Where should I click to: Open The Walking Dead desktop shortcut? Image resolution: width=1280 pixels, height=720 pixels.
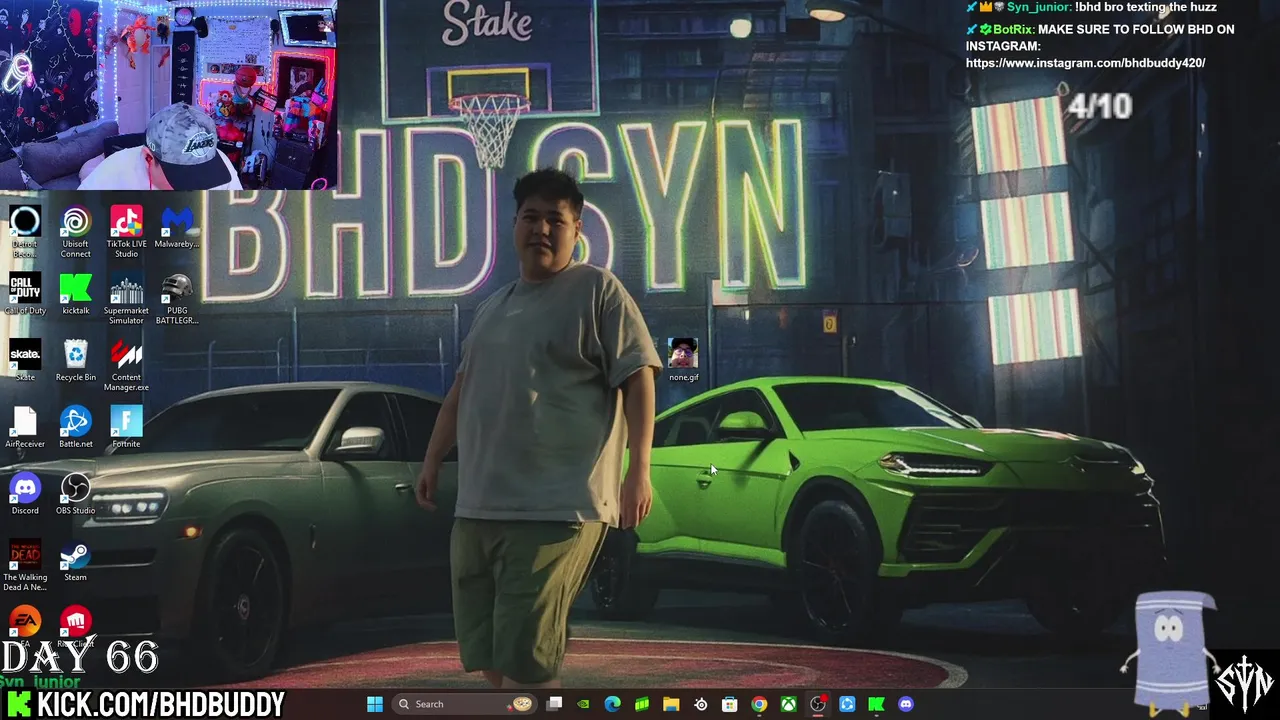(25, 565)
